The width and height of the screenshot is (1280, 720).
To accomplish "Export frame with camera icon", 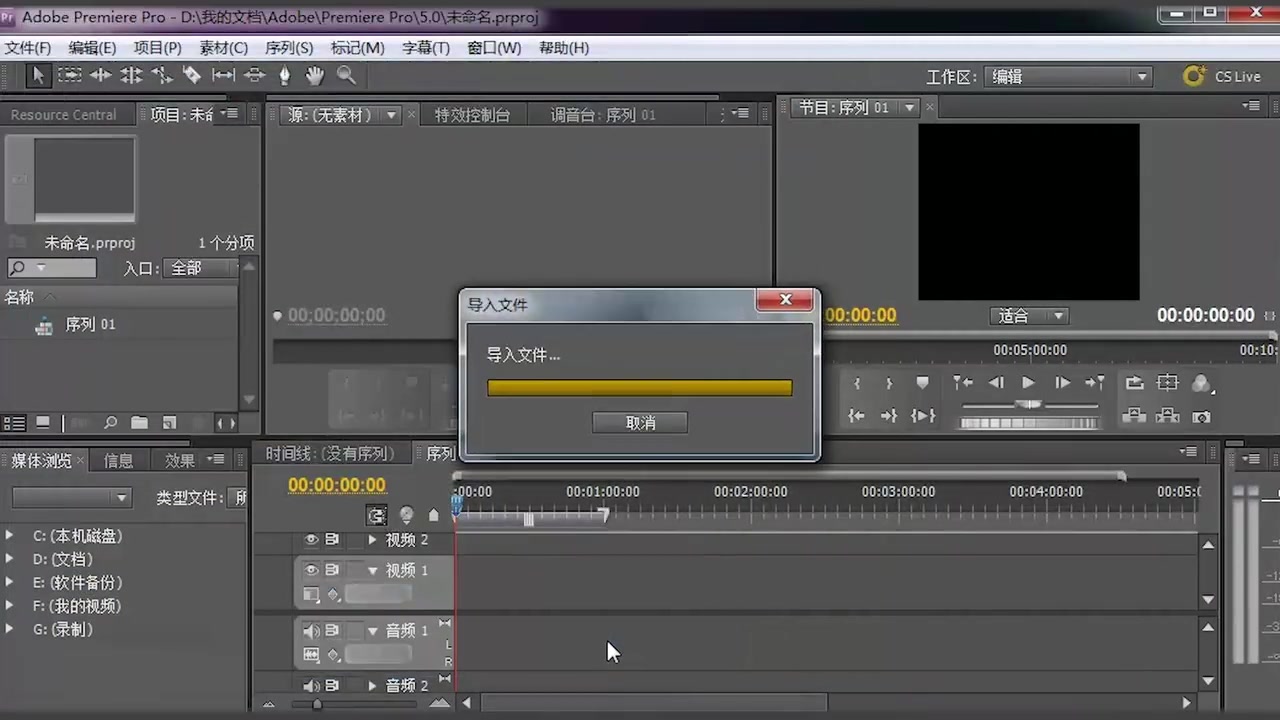I will pos(1202,416).
